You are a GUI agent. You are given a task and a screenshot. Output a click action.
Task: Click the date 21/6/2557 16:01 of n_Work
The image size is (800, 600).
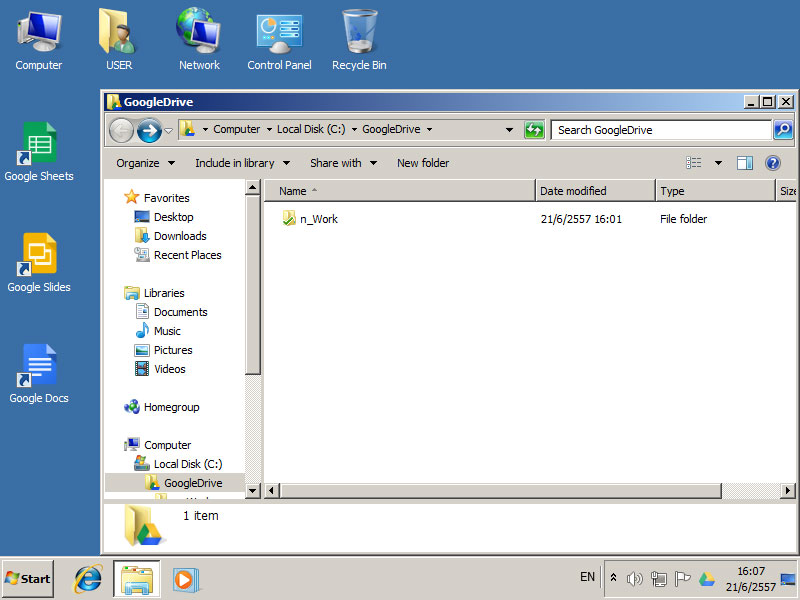(x=581, y=219)
